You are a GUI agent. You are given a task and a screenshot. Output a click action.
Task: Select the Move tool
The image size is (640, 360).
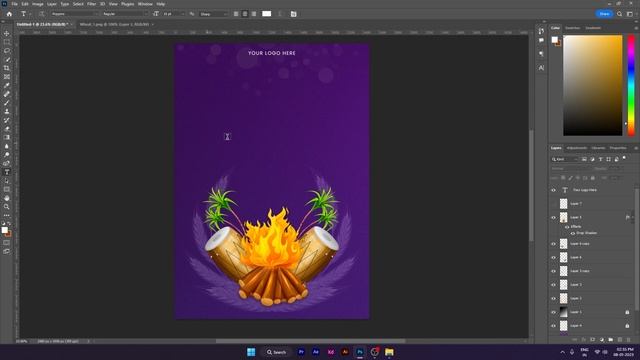tap(7, 33)
